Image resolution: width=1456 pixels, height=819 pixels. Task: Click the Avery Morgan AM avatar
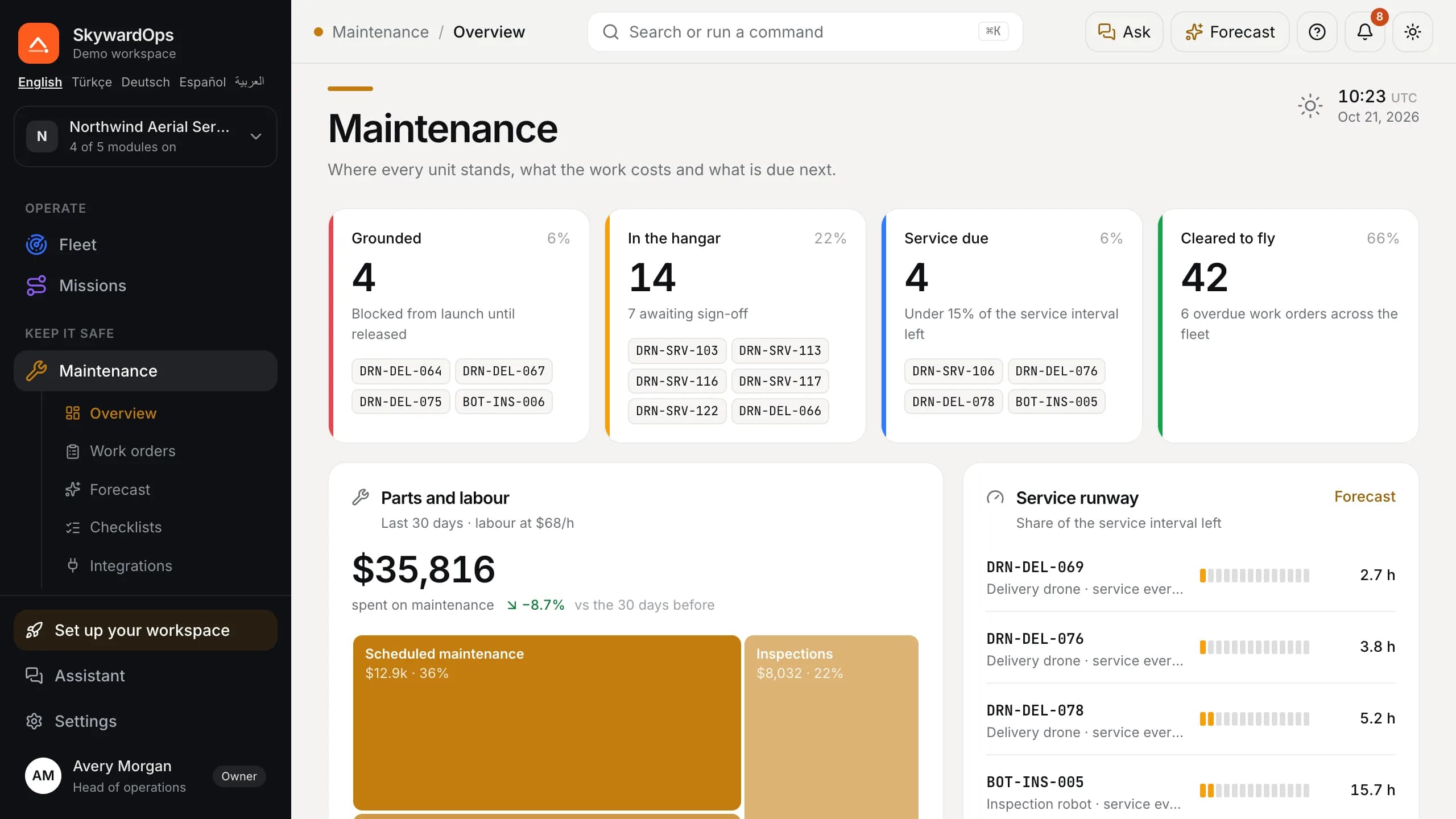coord(43,776)
